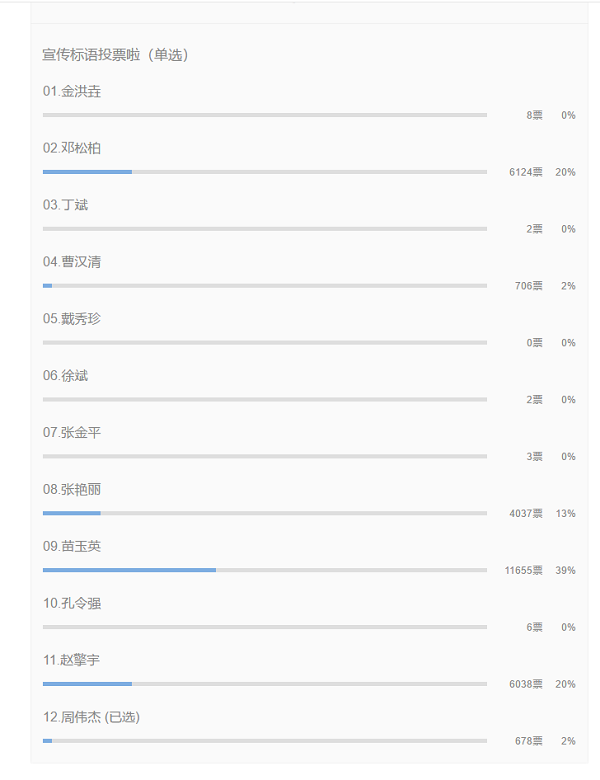Select the poll title 宣传标语投票啦
Image resolution: width=600 pixels, height=780 pixels.
[x=92, y=55]
